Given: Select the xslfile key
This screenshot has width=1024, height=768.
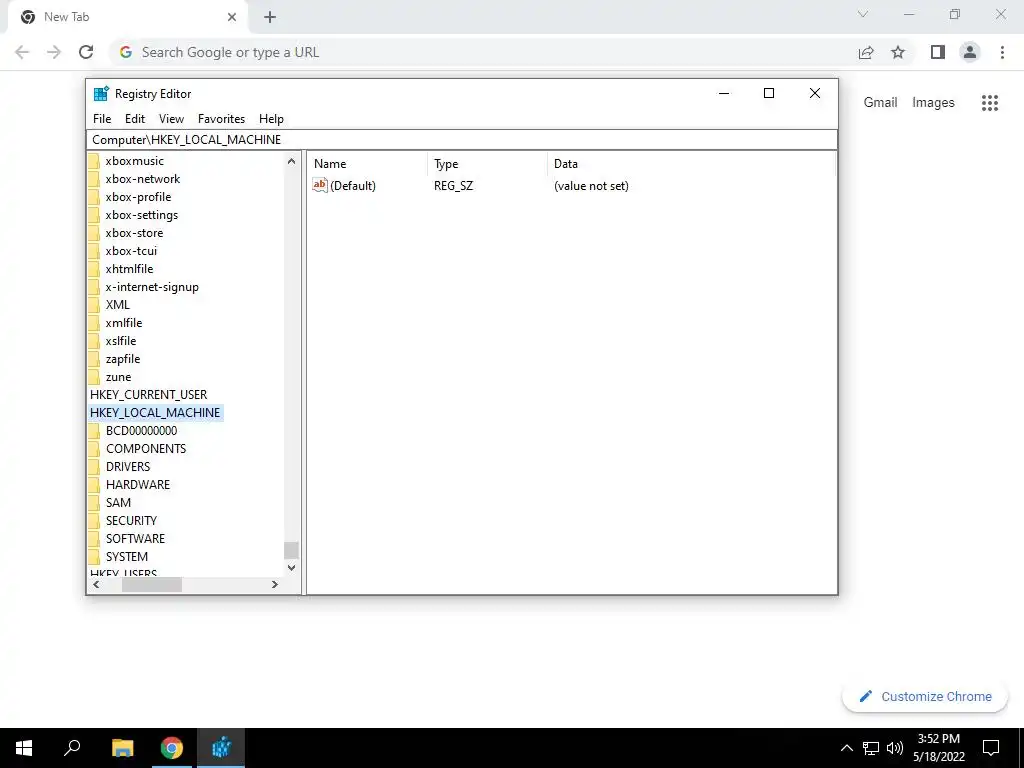Looking at the screenshot, I should pyautogui.click(x=121, y=341).
